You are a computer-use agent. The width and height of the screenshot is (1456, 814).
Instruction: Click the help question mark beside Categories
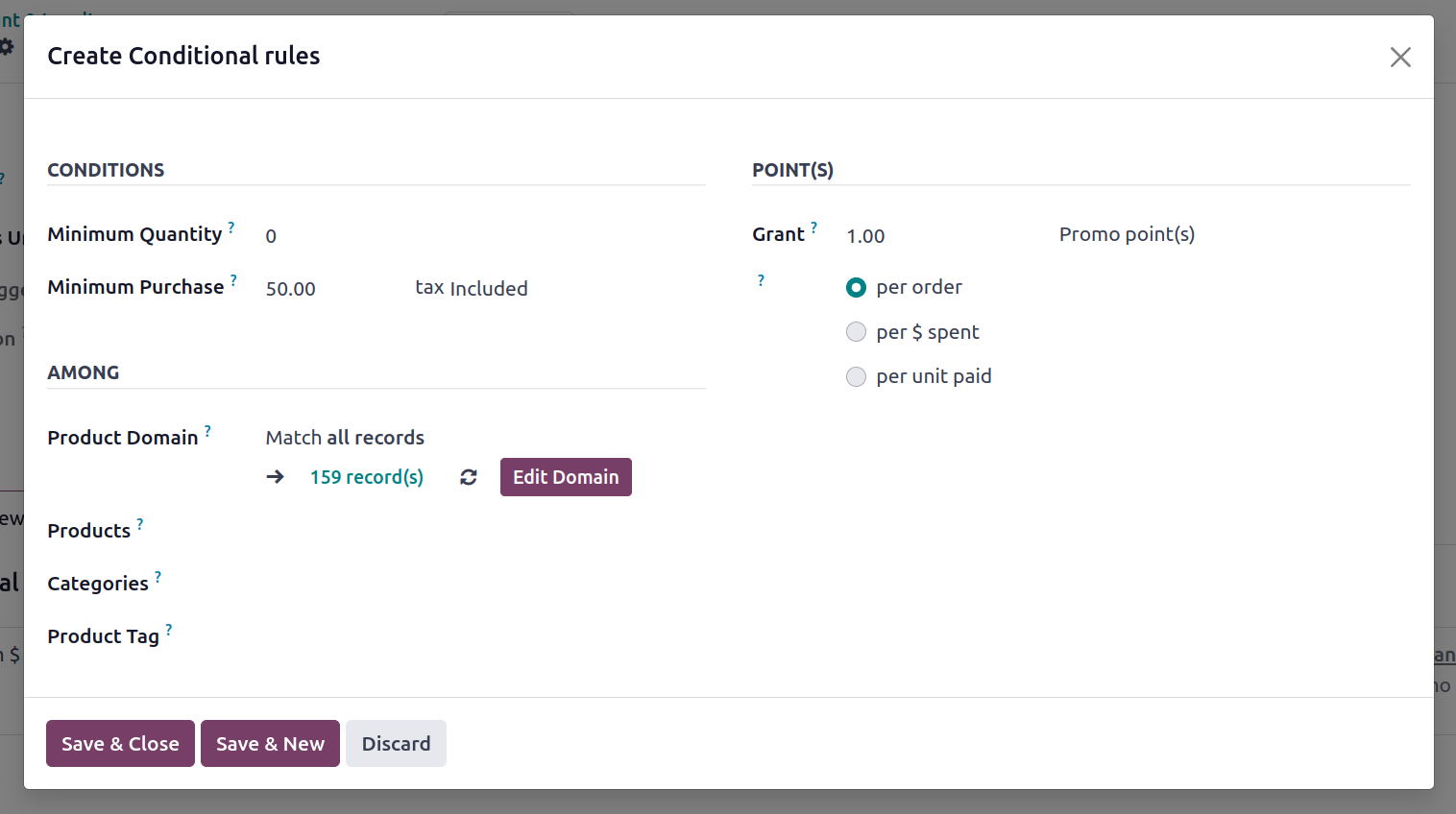(158, 577)
